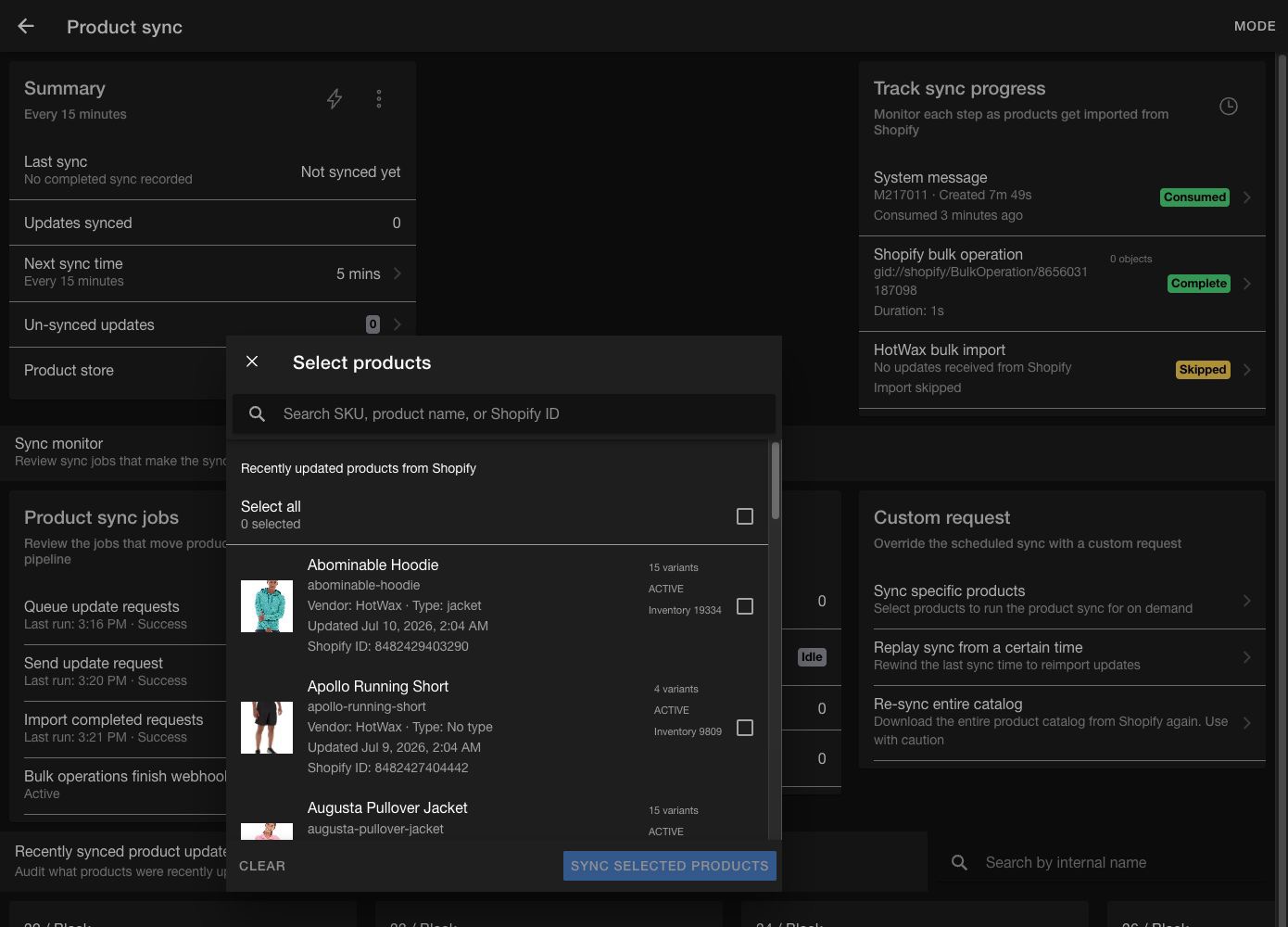Check the Apollo Running Short checkbox
Viewport: 1288px width, 927px height.
point(745,727)
